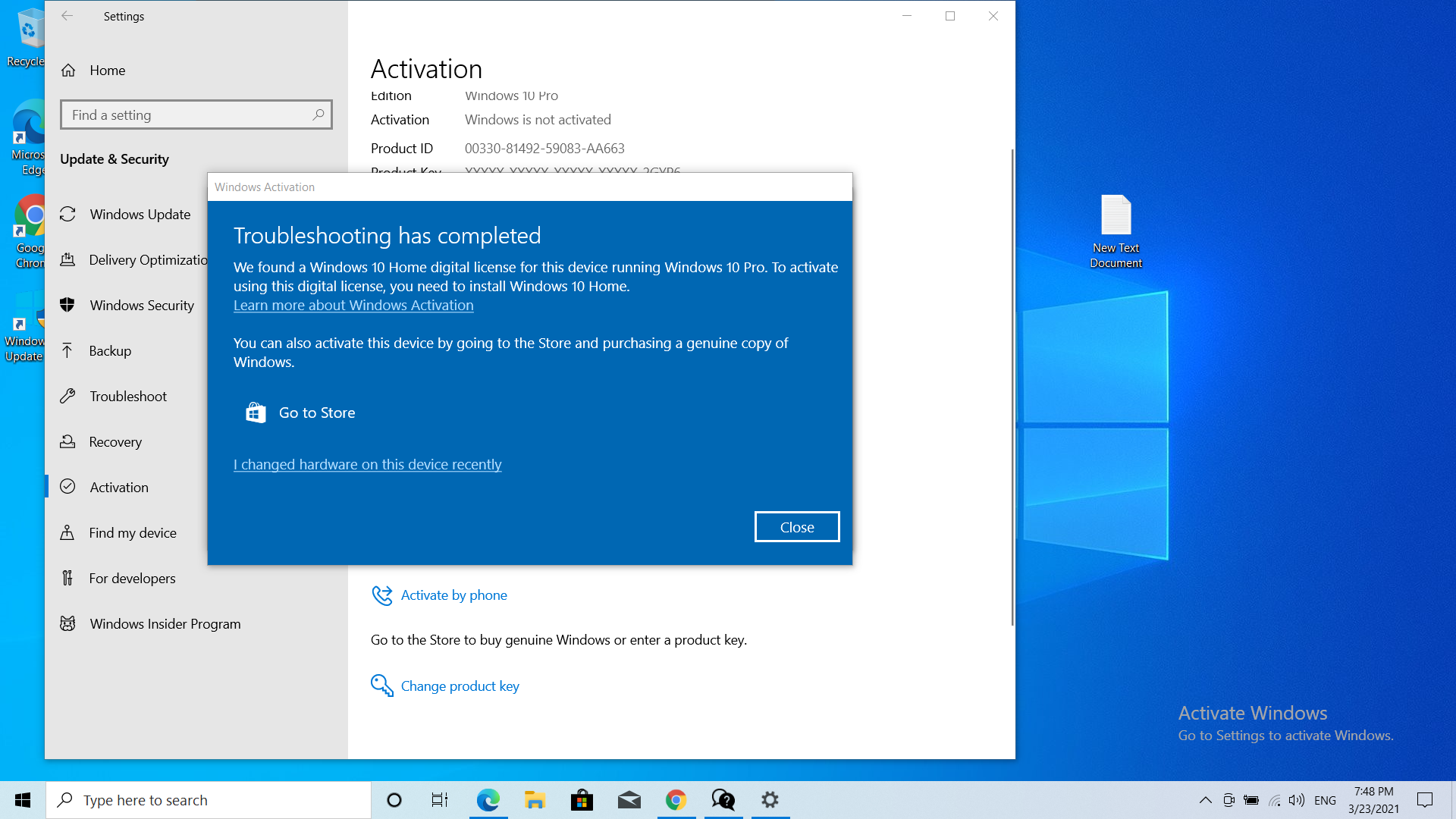Screen dimensions: 1456x819
Task: Click the magnifier icon in Find a setting
Action: click(x=318, y=115)
